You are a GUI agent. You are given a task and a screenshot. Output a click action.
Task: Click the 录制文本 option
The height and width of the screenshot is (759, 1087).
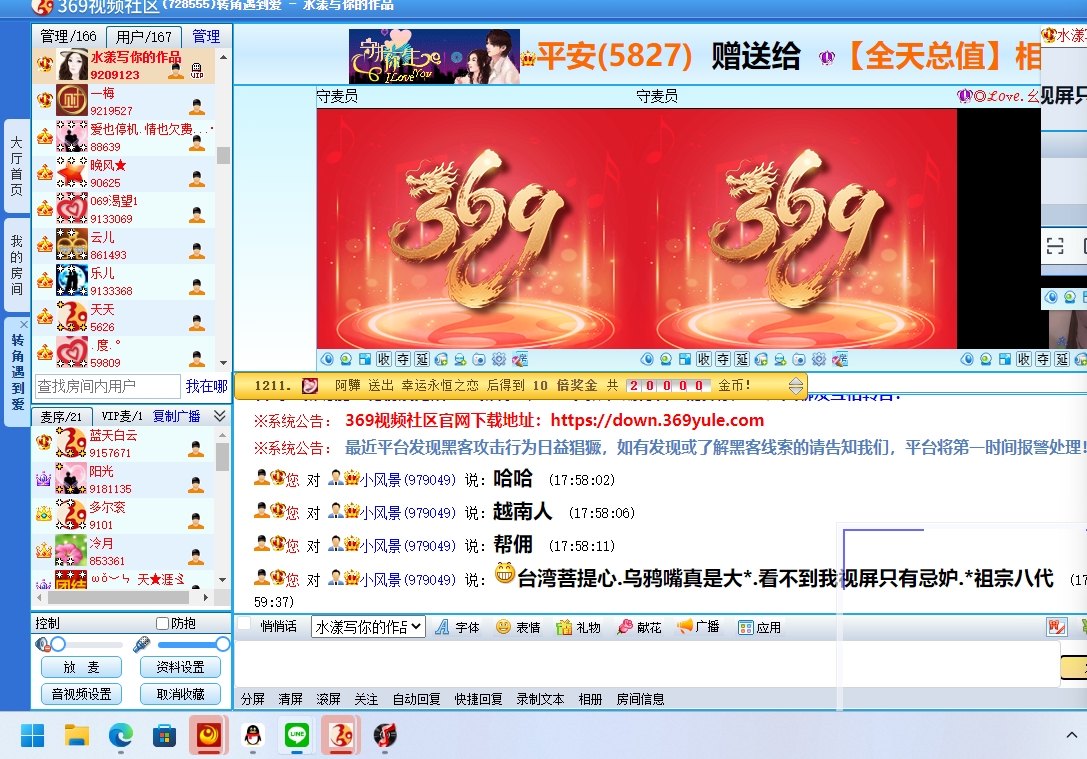point(540,699)
